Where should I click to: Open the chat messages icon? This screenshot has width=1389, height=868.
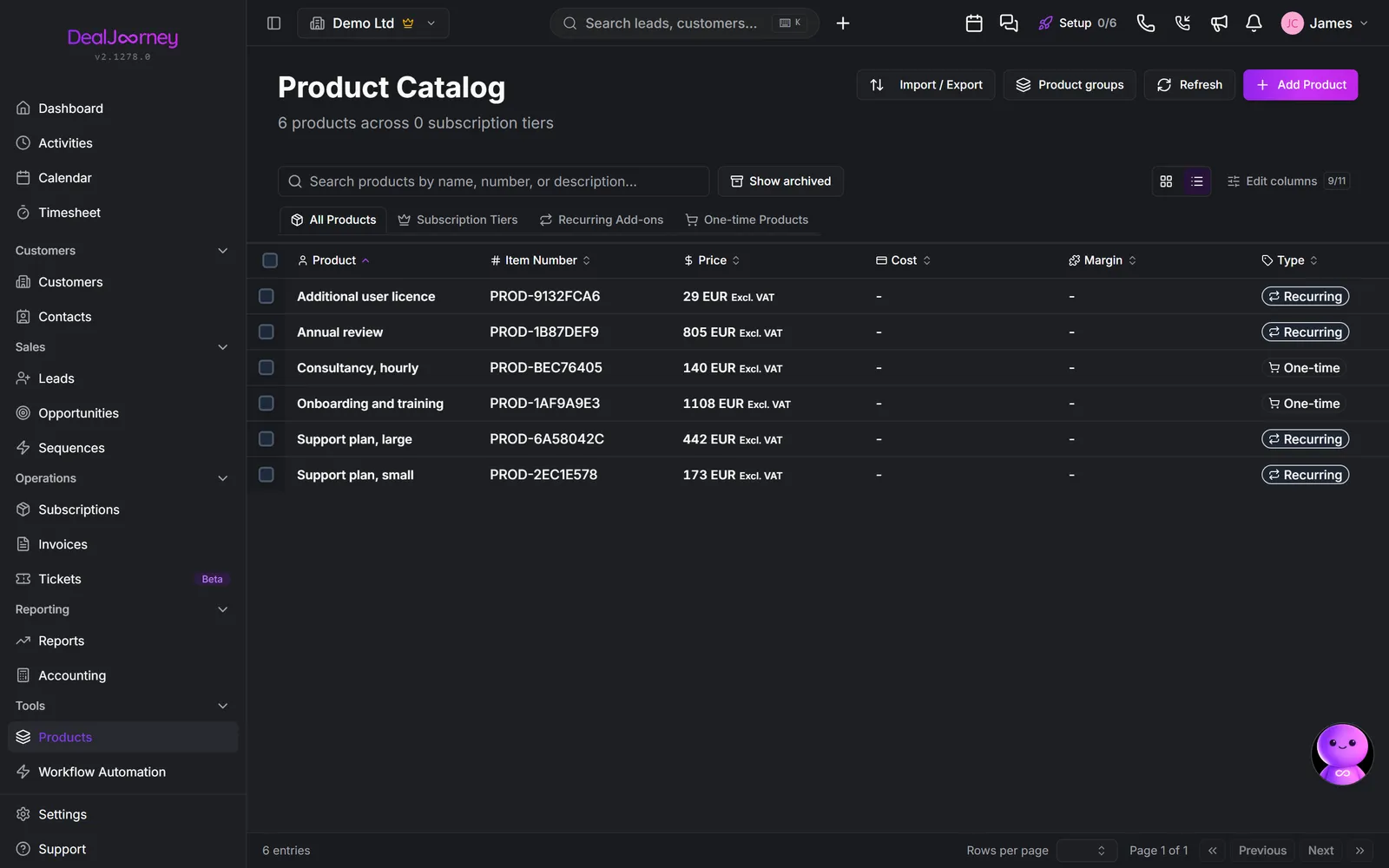coord(1009,23)
